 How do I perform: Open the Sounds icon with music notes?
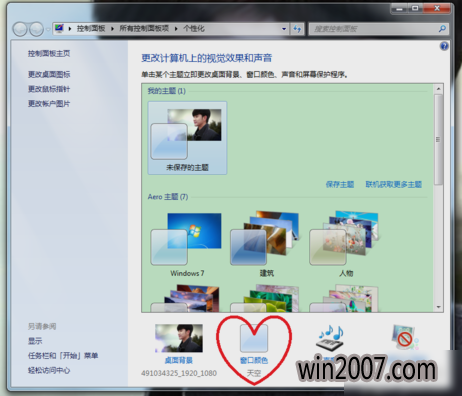[x=330, y=338]
